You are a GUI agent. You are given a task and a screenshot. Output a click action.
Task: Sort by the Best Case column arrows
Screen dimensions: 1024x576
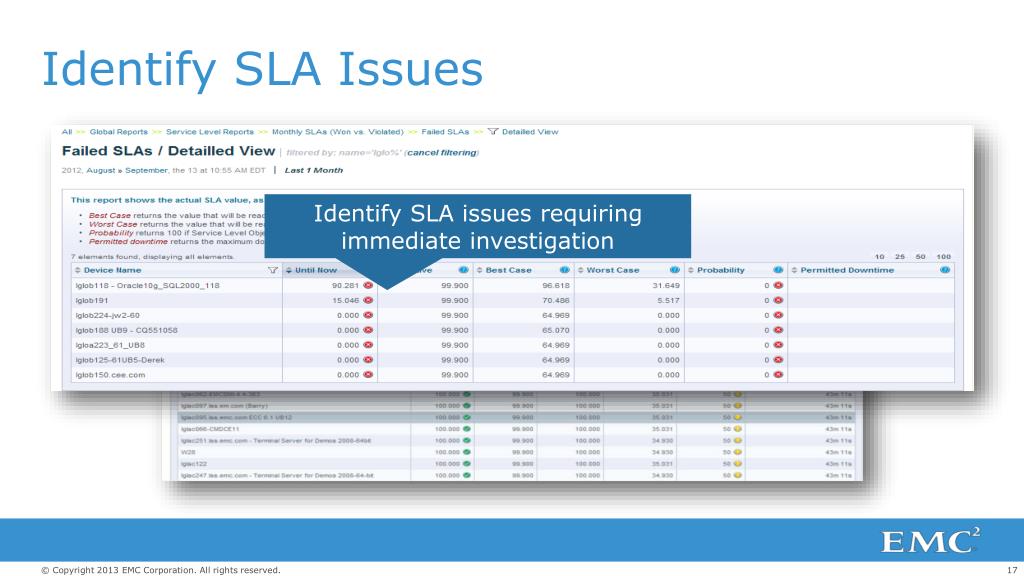pos(479,270)
